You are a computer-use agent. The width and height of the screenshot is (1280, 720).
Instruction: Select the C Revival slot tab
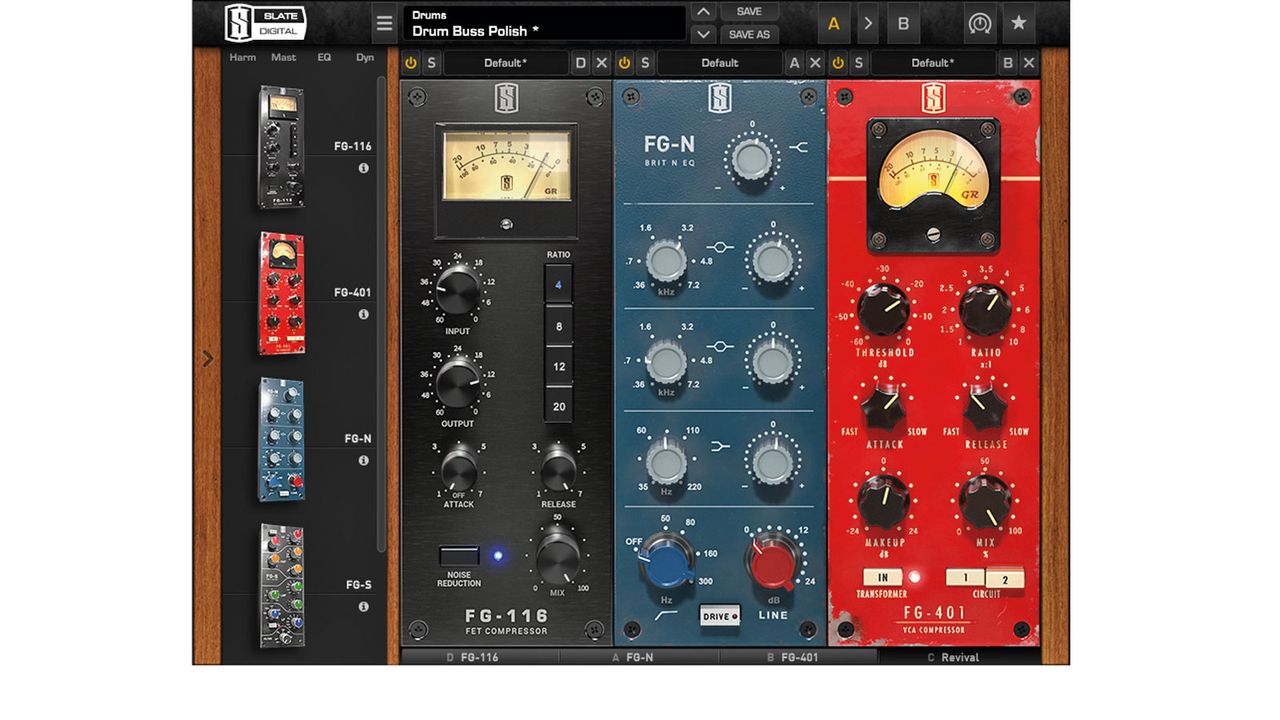(x=959, y=657)
